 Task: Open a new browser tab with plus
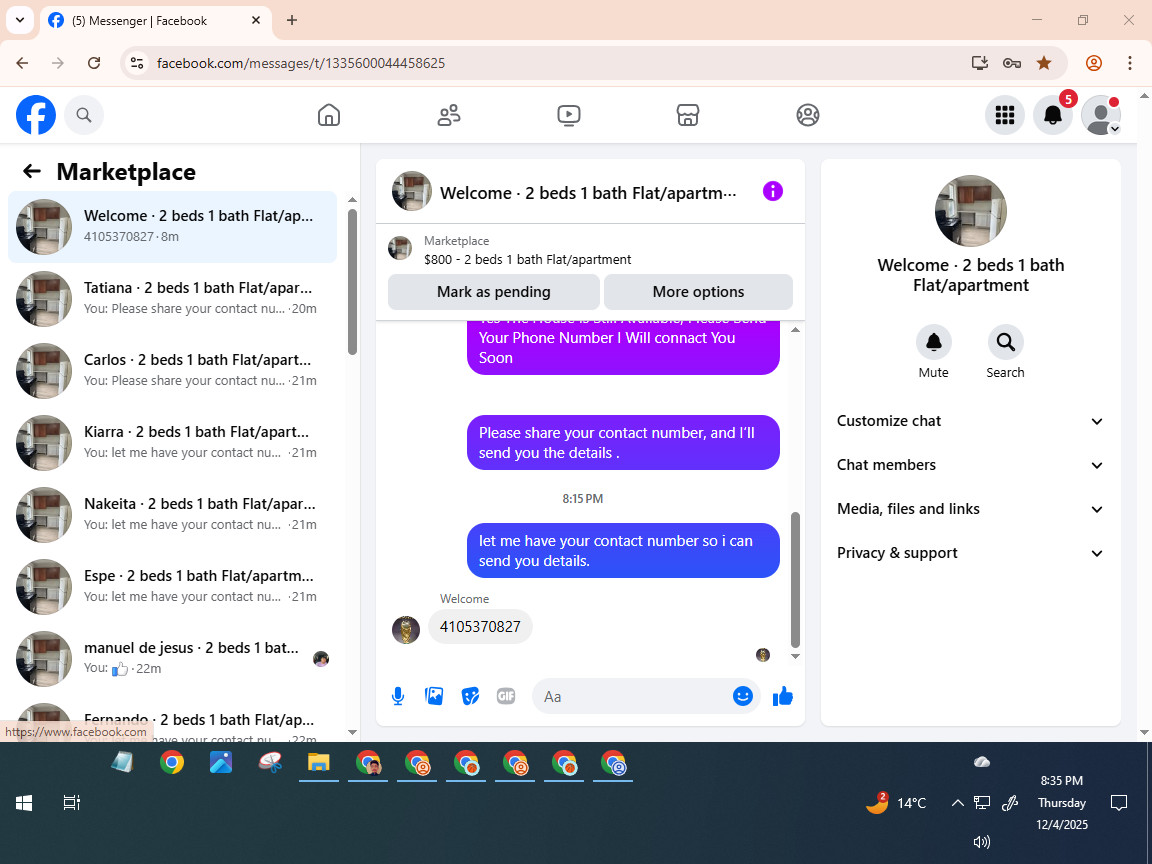coord(292,21)
